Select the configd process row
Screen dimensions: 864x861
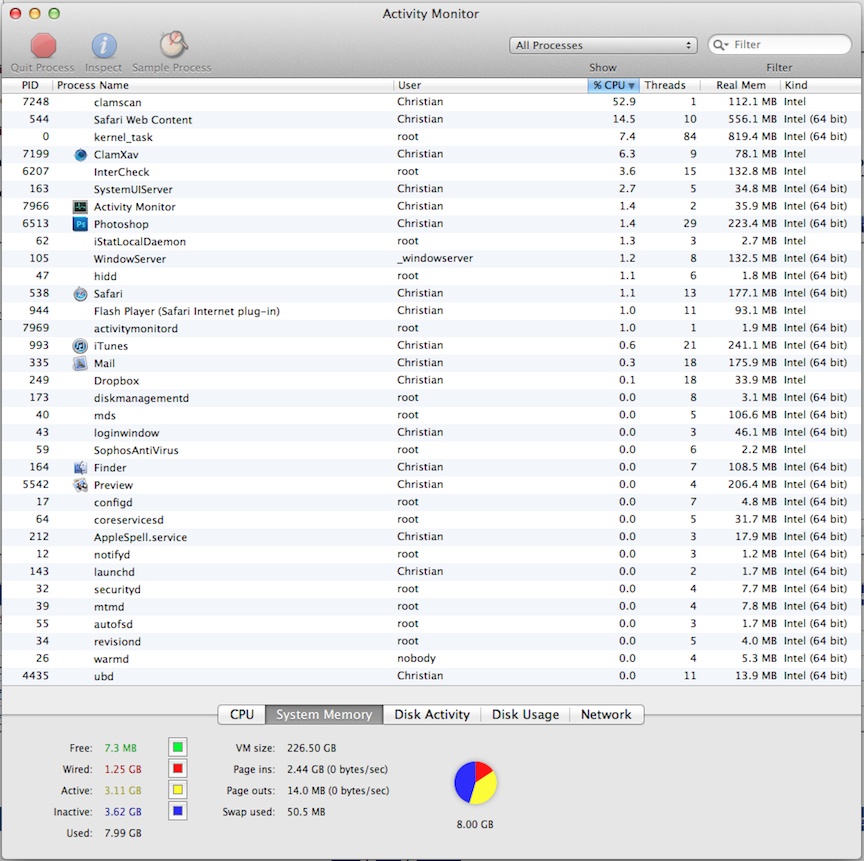[x=431, y=502]
